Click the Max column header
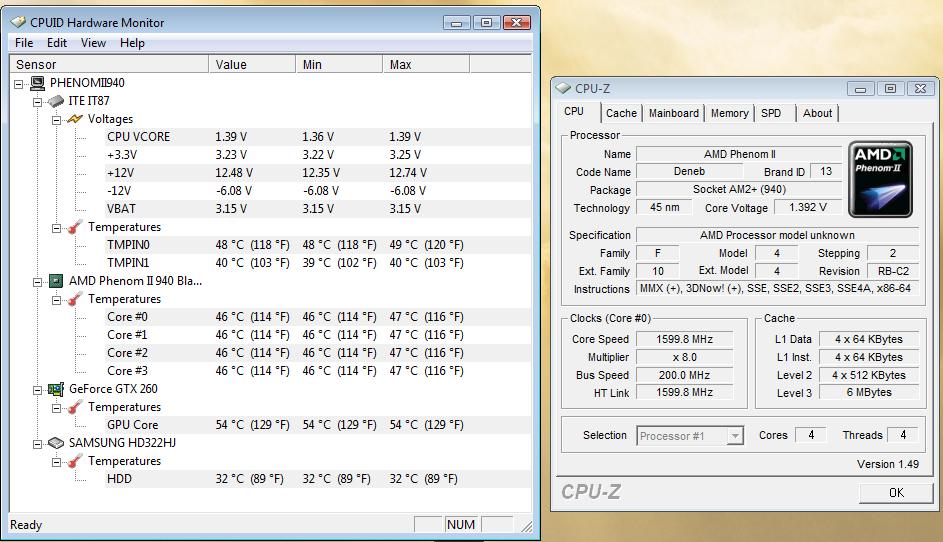The height and width of the screenshot is (542, 943). (x=426, y=64)
